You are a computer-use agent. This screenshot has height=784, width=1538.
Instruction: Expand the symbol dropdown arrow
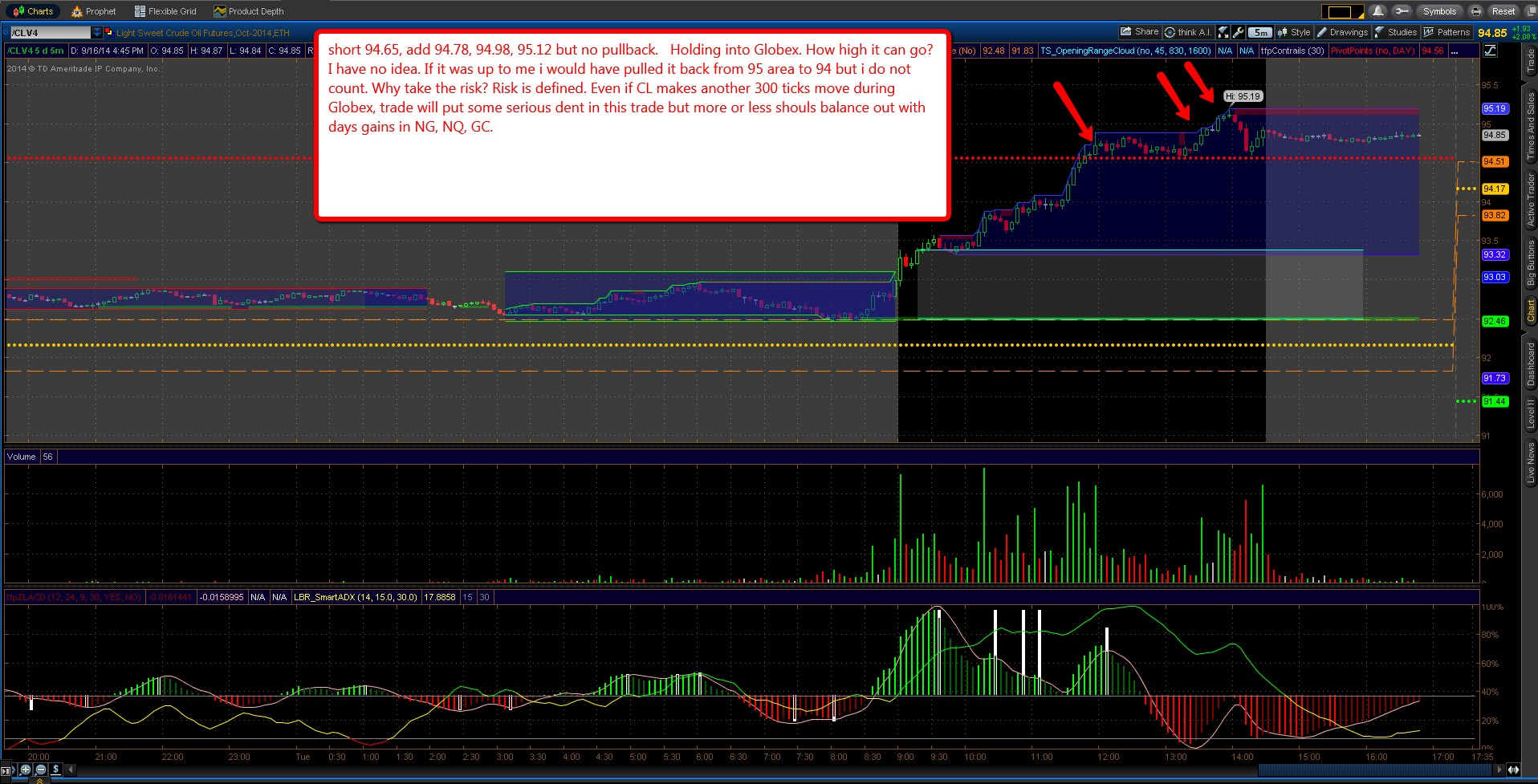(x=97, y=33)
